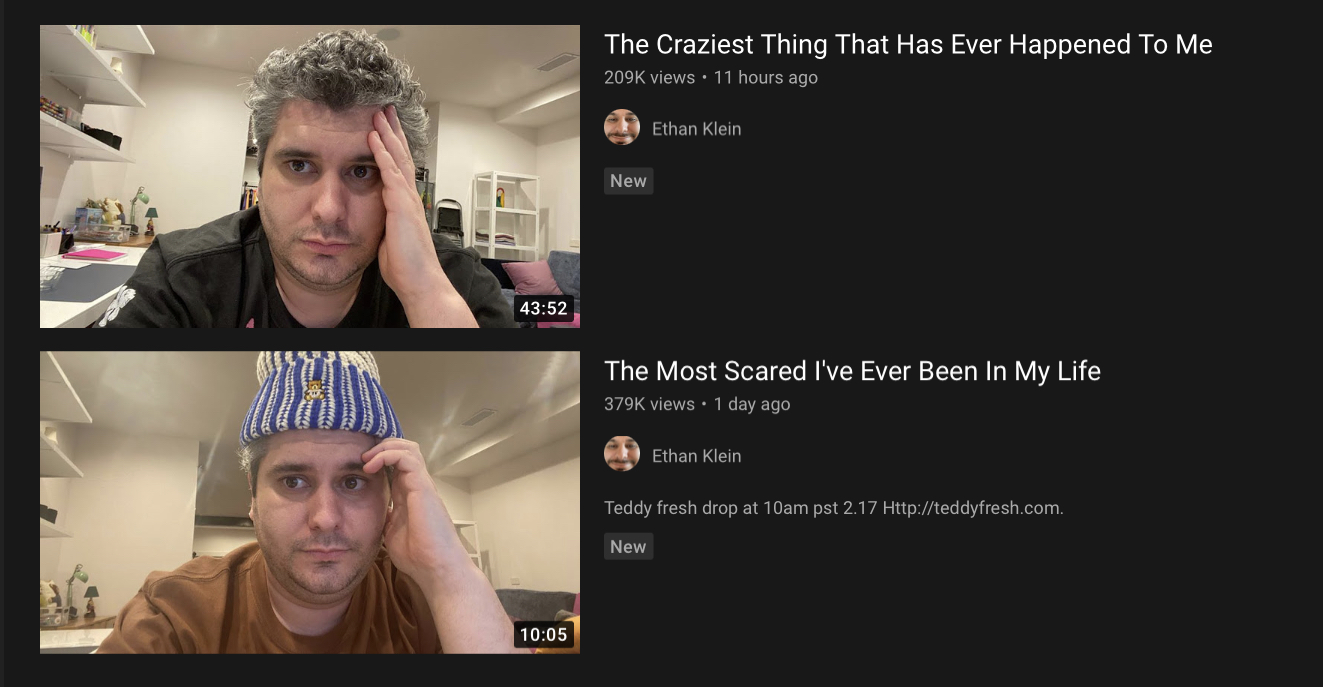Screen dimensions: 1323x687
Task: Open the thumbnail with the 10:05 video
Action: click(310, 502)
